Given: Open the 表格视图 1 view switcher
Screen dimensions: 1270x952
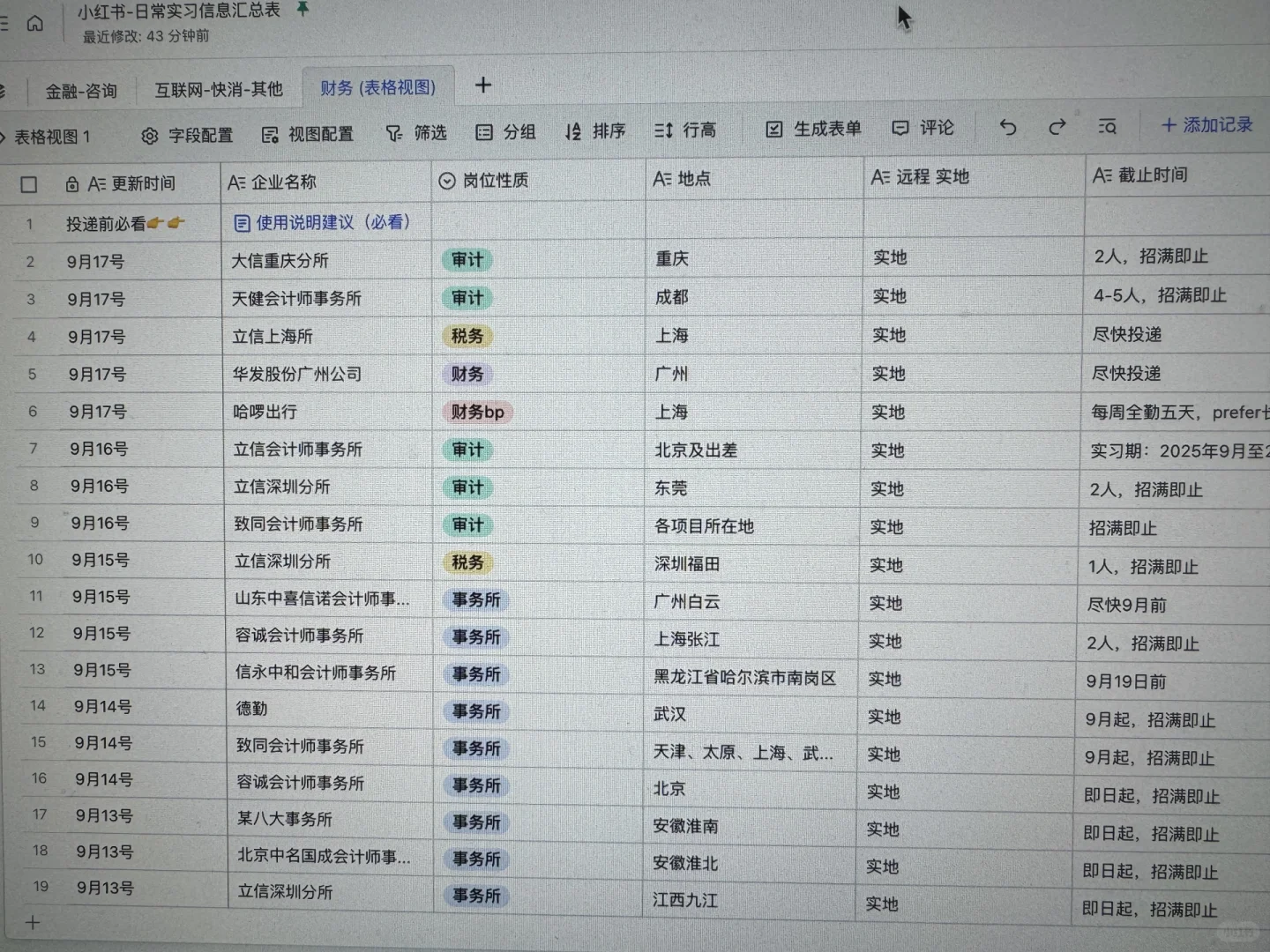Looking at the screenshot, I should click(x=48, y=137).
